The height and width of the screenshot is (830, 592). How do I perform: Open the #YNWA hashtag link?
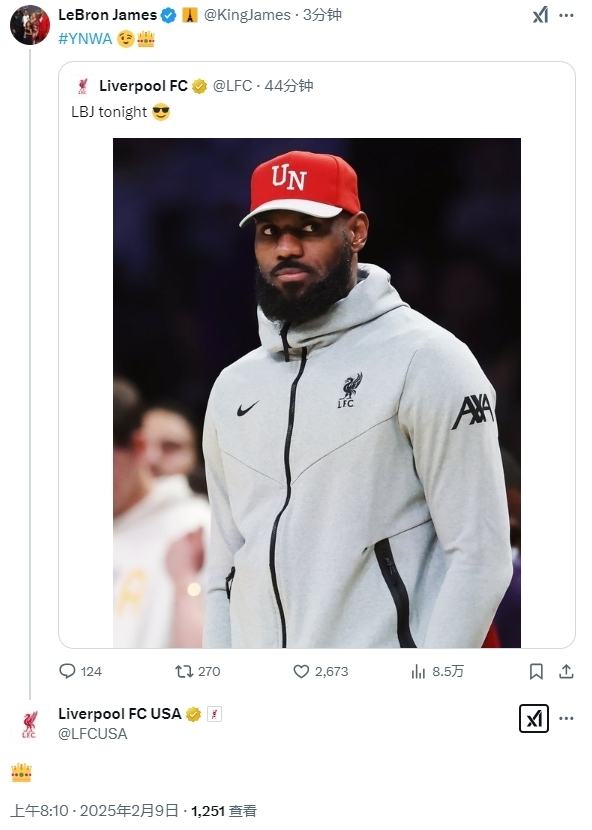85,39
